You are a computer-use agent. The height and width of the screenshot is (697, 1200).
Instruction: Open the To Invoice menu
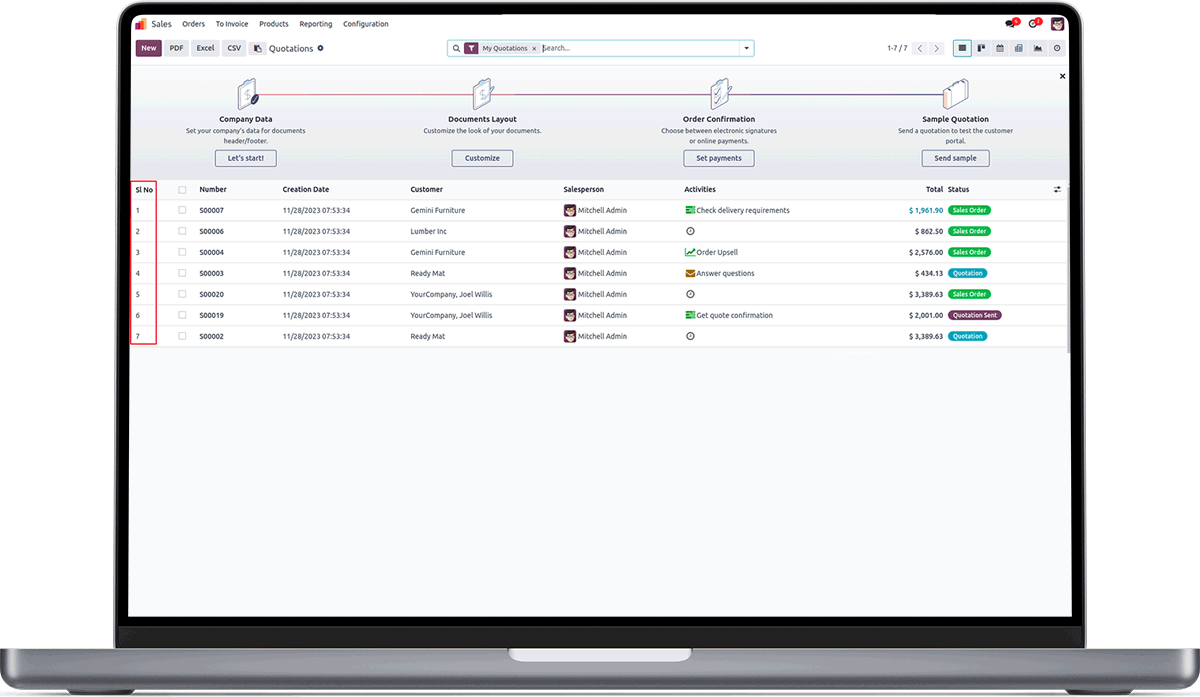pyautogui.click(x=232, y=24)
